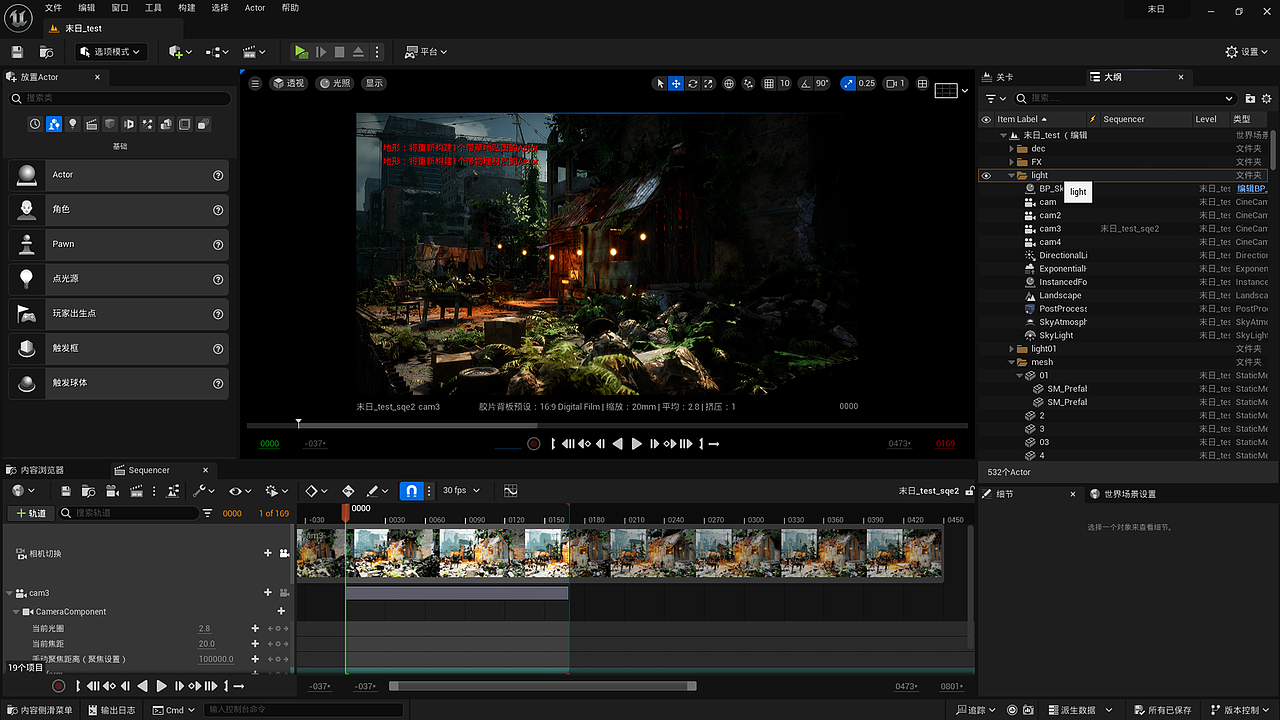The height and width of the screenshot is (720, 1280).
Task: Click the 搜索类 search field in Place Actors
Action: pyautogui.click(x=120, y=98)
